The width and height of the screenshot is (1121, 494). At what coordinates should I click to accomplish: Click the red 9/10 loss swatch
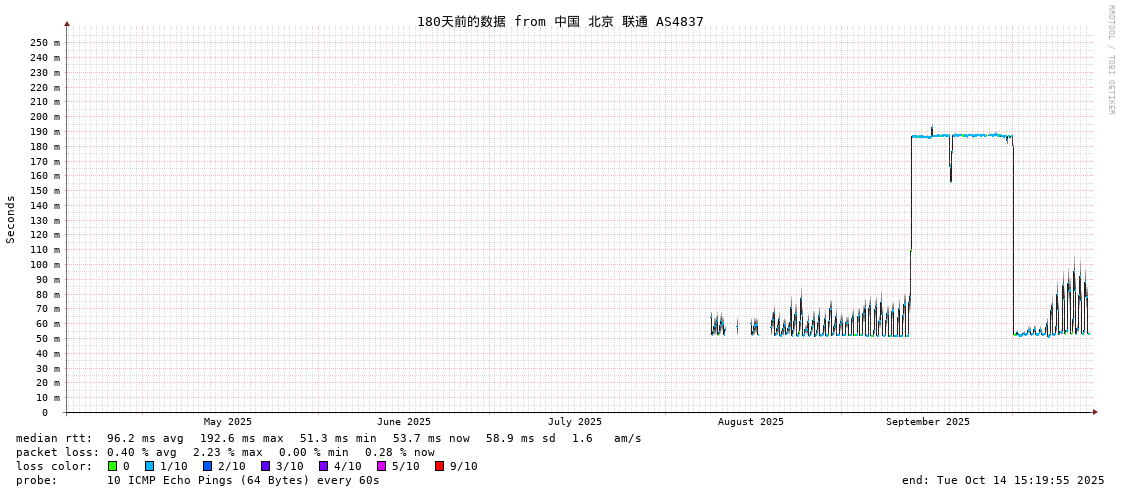439,466
